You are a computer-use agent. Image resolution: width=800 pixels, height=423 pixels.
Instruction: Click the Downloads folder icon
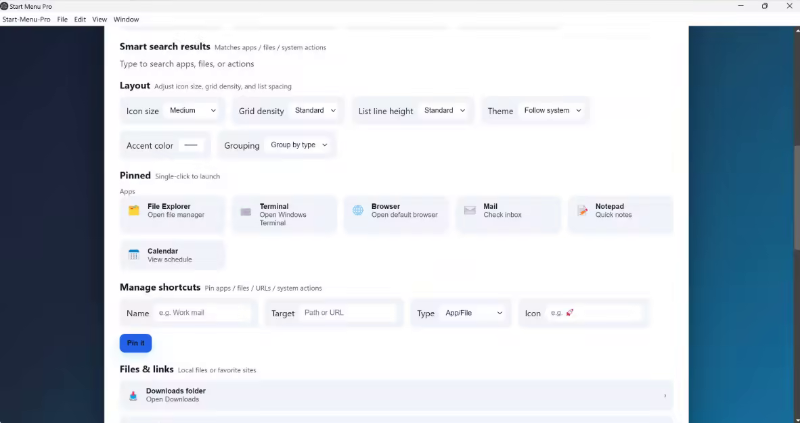[x=133, y=395]
